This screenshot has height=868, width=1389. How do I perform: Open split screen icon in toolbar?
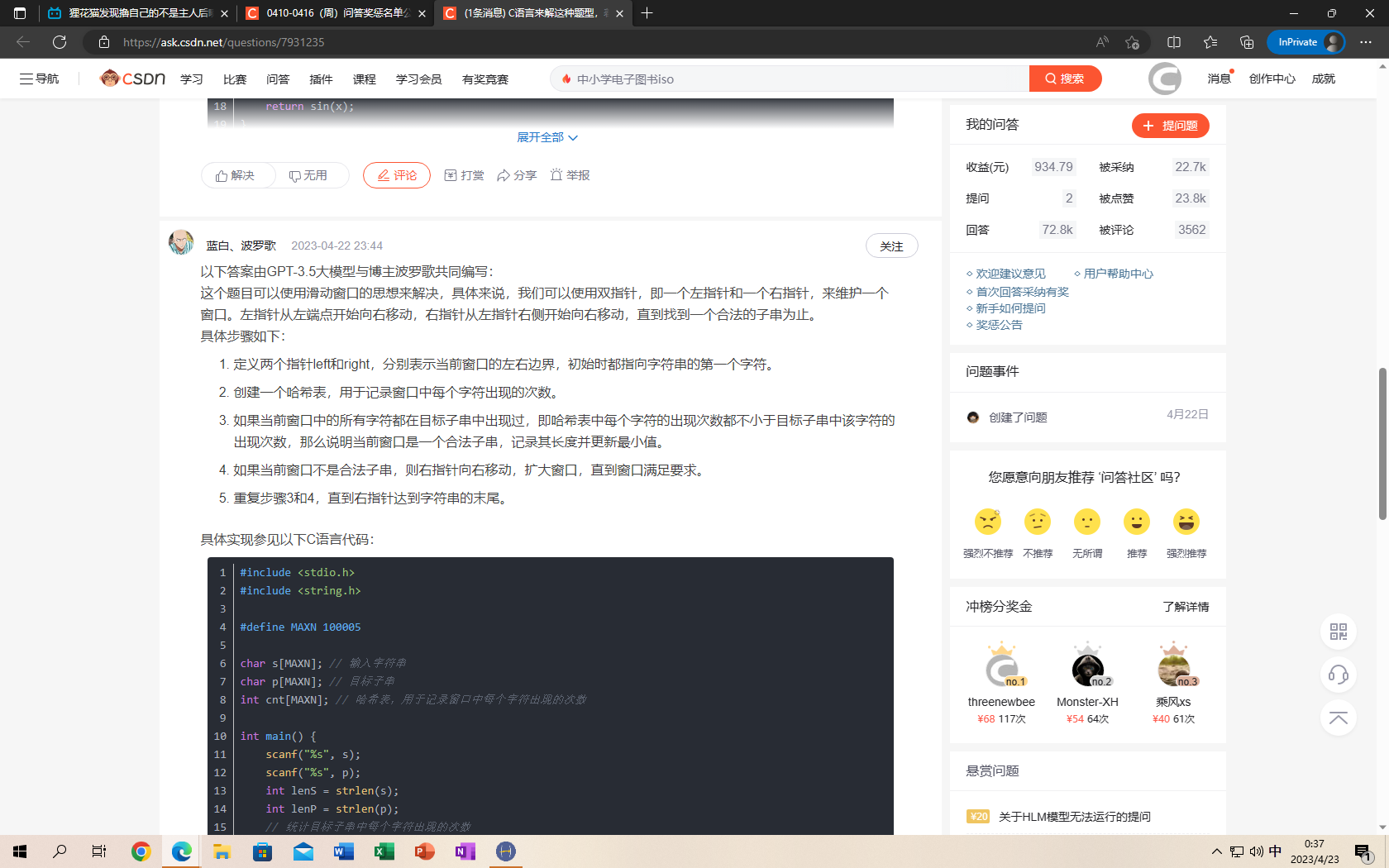tap(1174, 42)
